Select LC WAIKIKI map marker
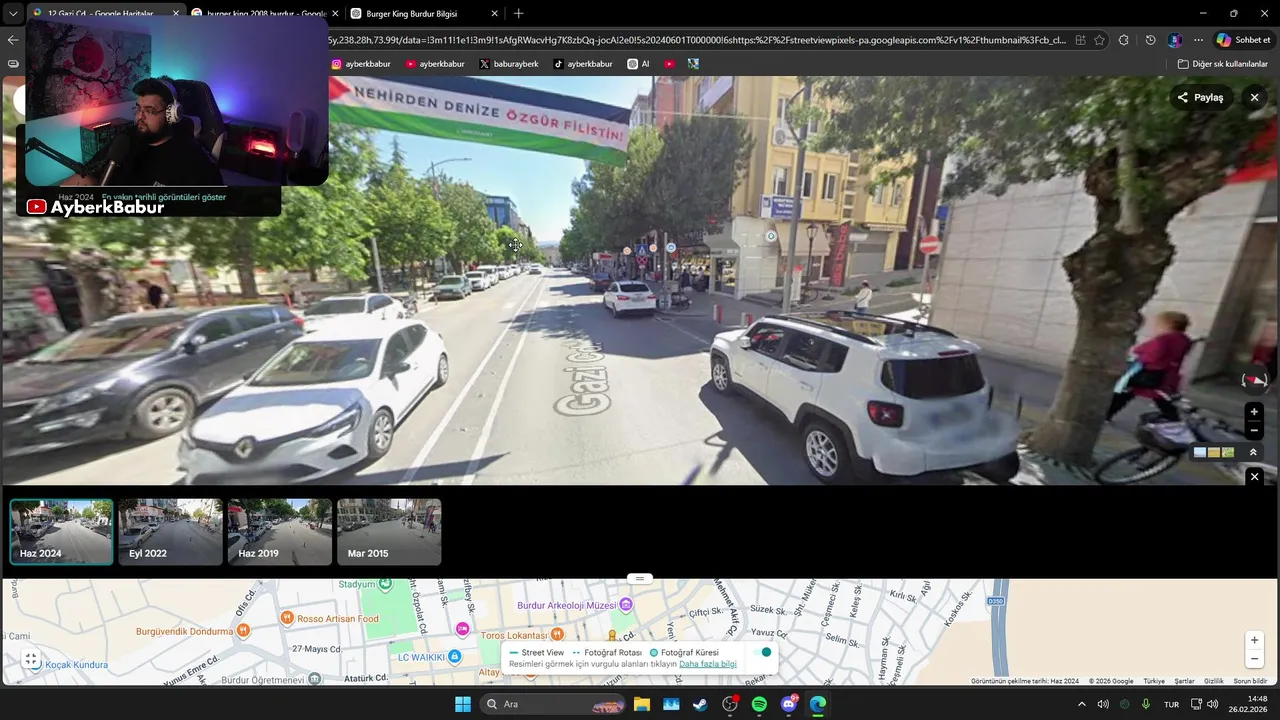This screenshot has height=720, width=1280. tap(454, 657)
